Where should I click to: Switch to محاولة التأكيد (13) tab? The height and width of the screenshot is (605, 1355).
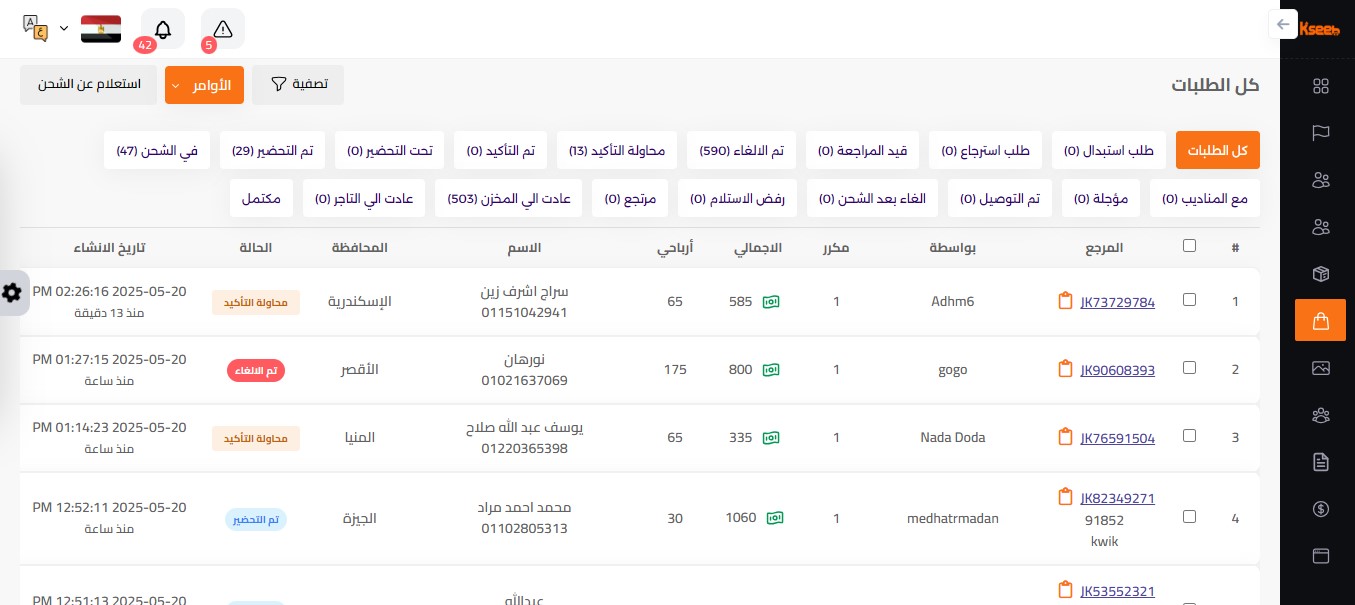coord(617,150)
